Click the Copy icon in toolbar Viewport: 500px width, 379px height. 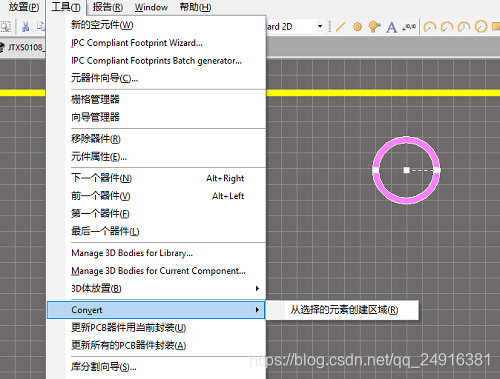(41, 26)
